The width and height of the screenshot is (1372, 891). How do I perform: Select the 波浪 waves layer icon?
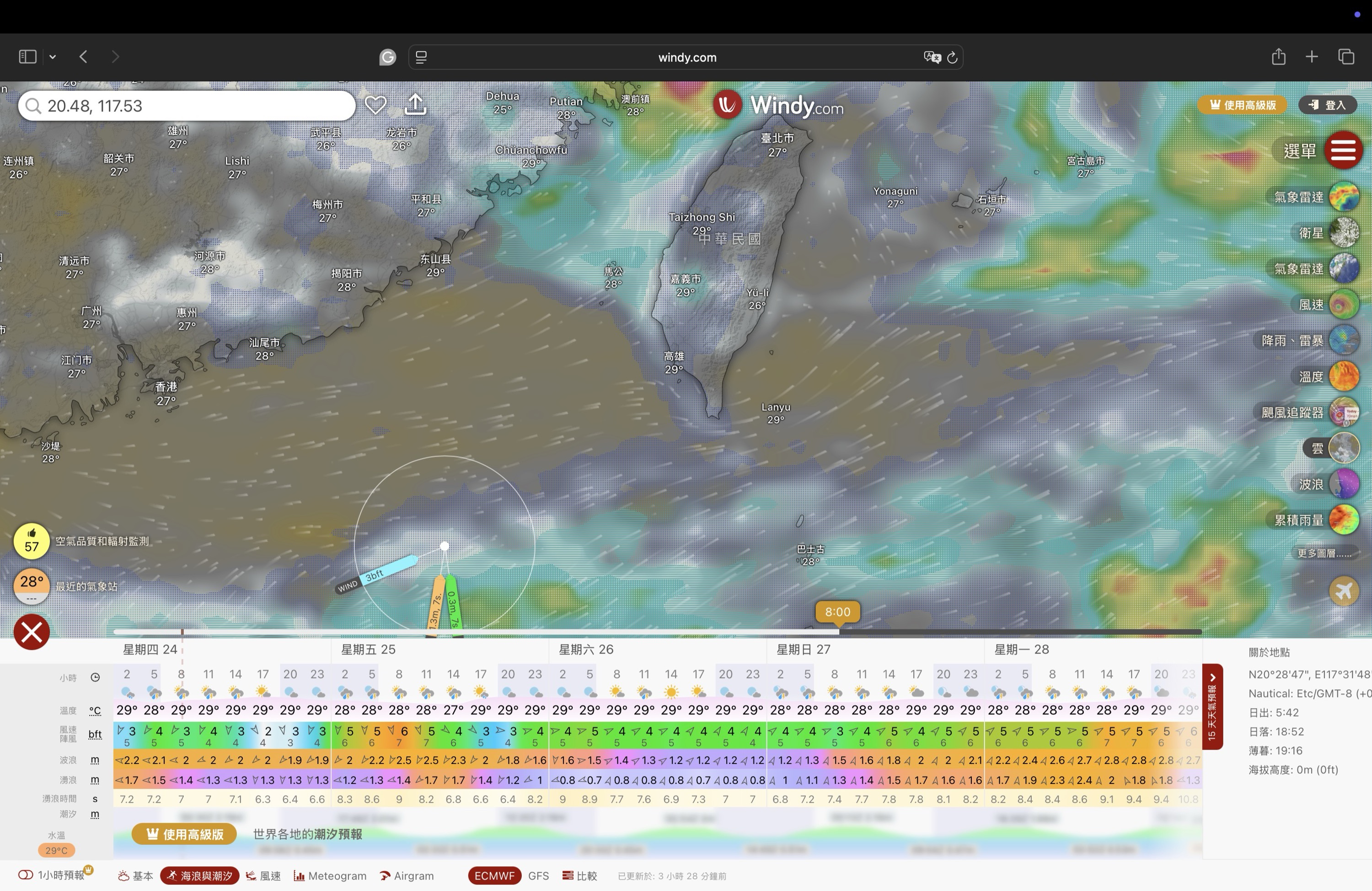tap(1344, 484)
